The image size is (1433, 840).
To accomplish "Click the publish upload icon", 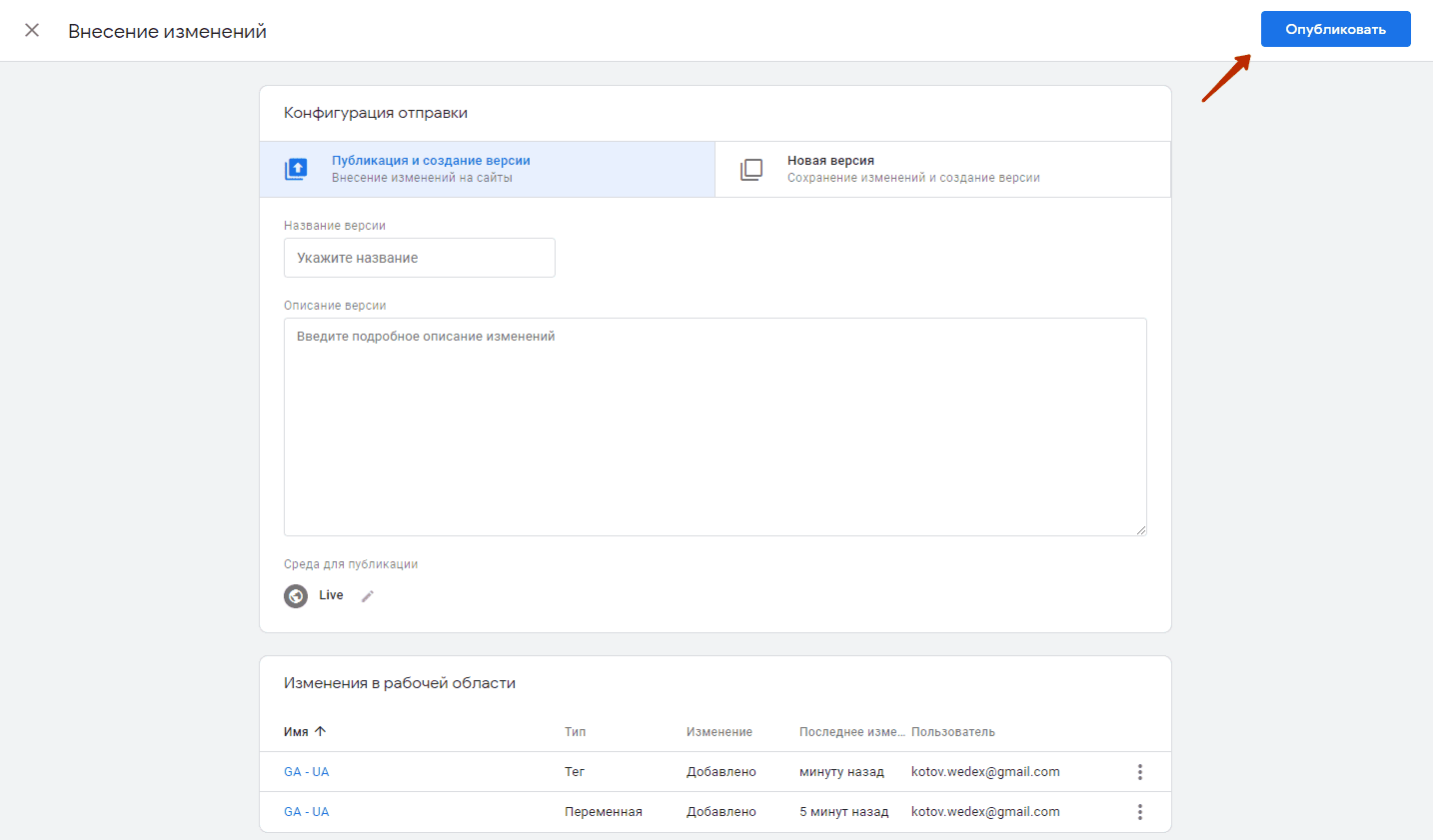I will (x=296, y=169).
